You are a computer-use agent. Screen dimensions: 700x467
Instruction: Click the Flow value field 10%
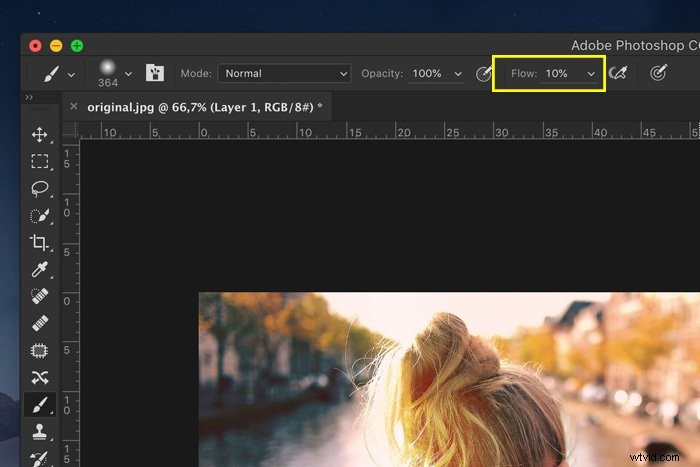557,73
